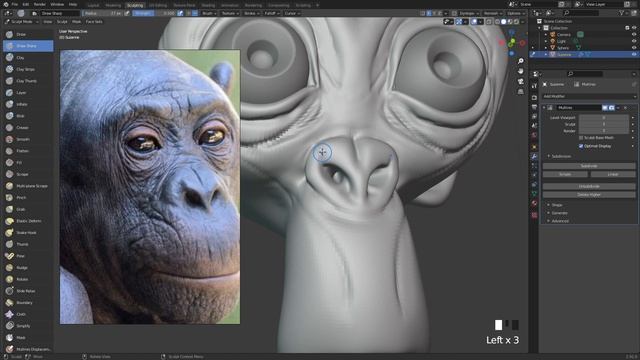Select the Clay Thumb brush
This screenshot has height=360, width=640.
[x=28, y=81]
